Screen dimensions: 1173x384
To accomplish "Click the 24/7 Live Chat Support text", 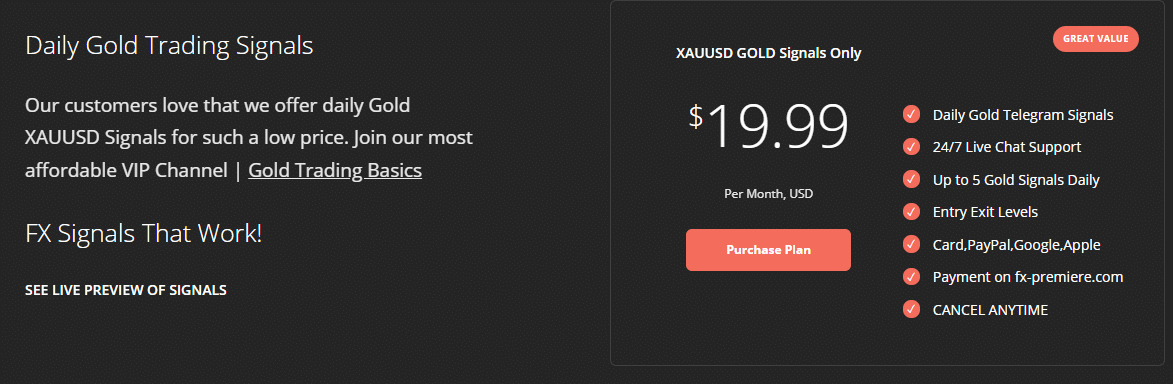I will 1007,147.
